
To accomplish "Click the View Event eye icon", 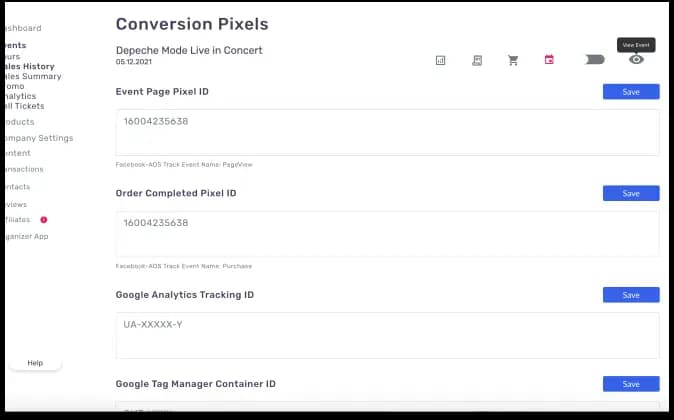I will click(x=636, y=59).
